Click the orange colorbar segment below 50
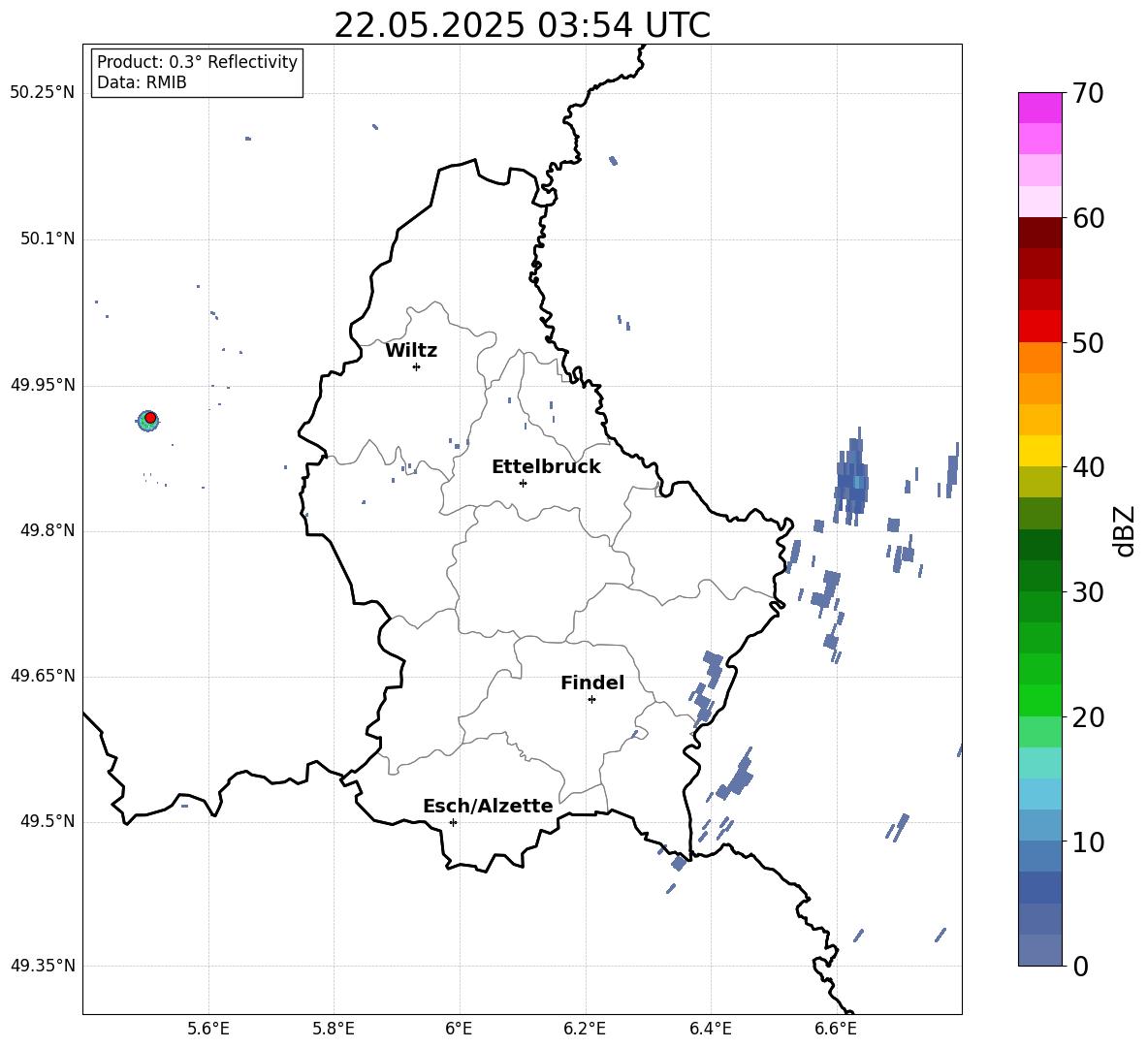The height and width of the screenshot is (1048, 1148). pos(1040,357)
